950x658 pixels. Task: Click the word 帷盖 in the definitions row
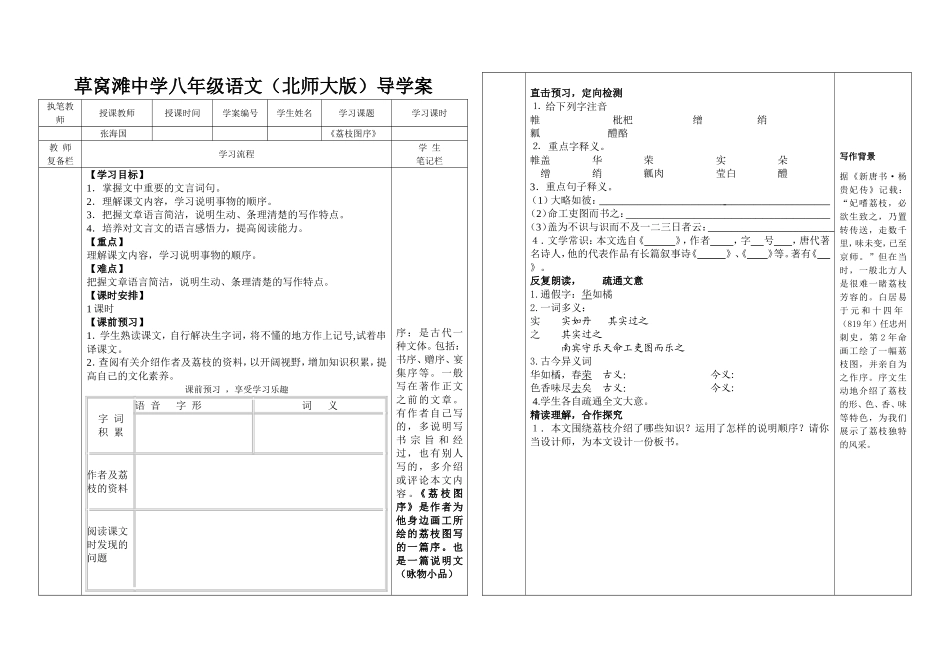point(540,160)
